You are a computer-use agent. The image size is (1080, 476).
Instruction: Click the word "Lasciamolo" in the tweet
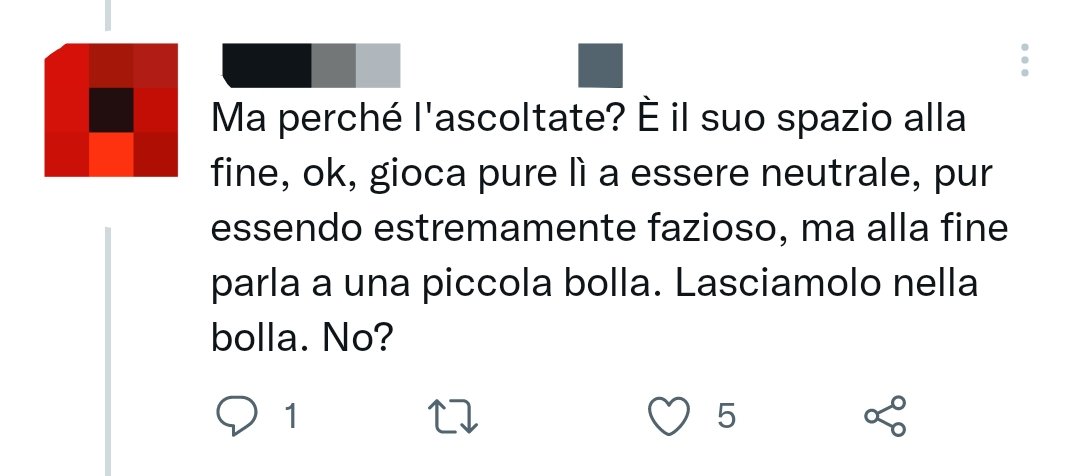click(778, 282)
